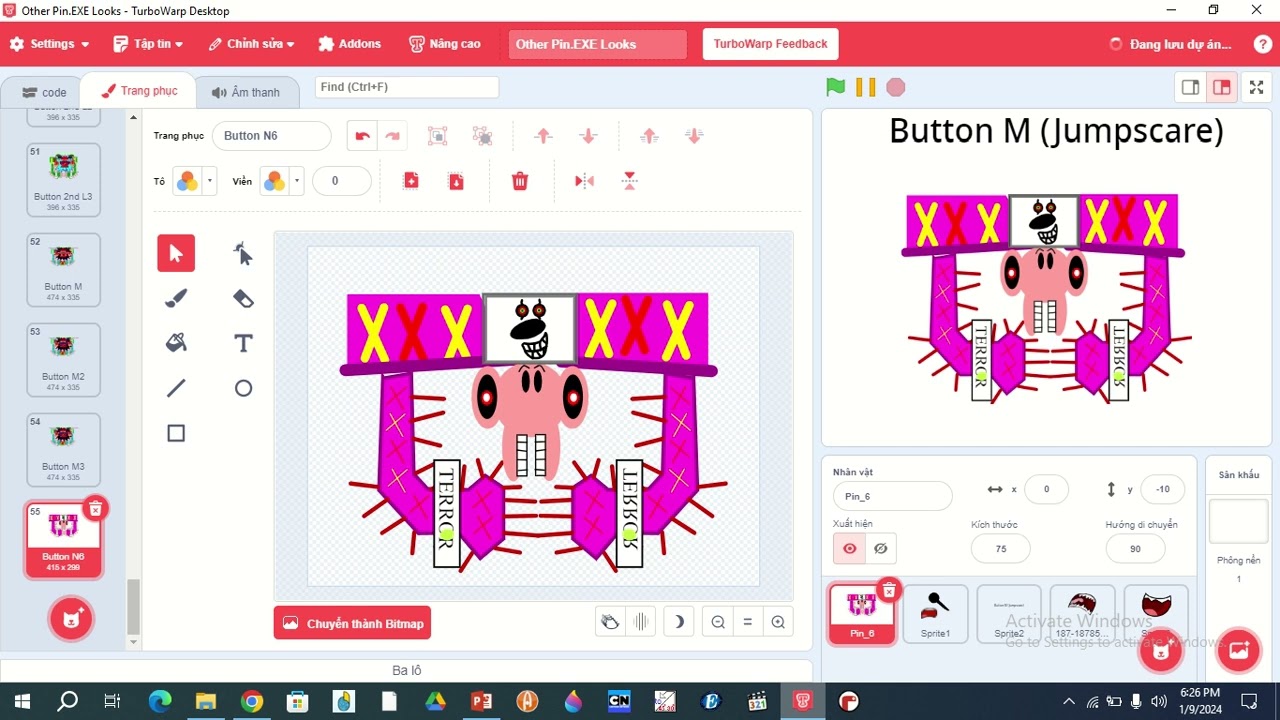This screenshot has width=1280, height=720.
Task: Click the Group objects icon
Action: (437, 136)
